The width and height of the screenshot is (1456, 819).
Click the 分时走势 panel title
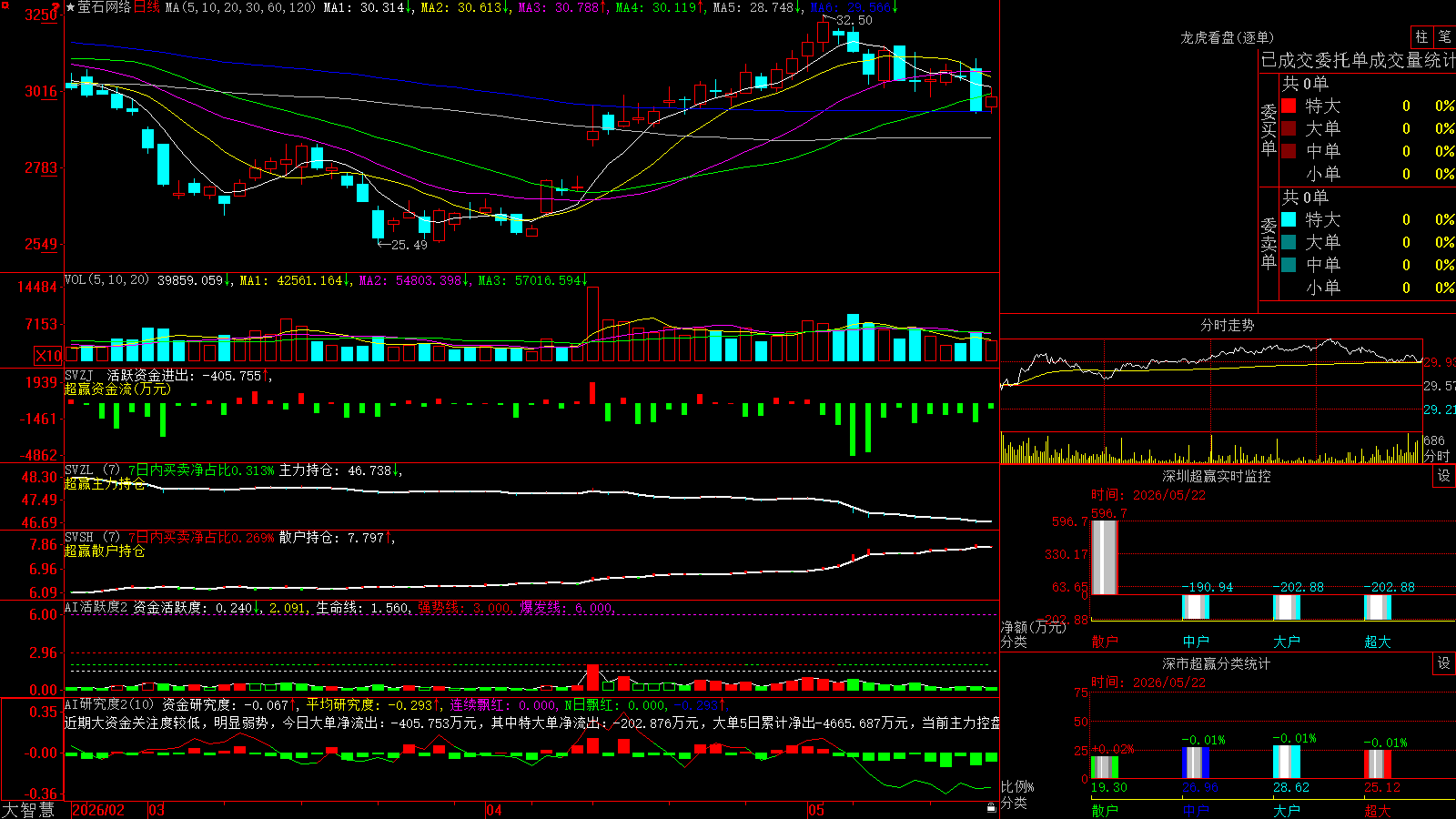[1227, 325]
